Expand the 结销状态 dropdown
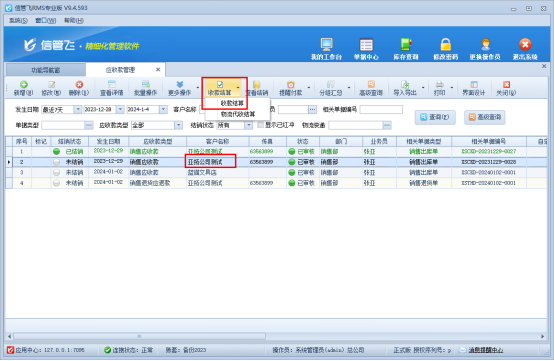This screenshot has width=554, height=361. [x=249, y=125]
